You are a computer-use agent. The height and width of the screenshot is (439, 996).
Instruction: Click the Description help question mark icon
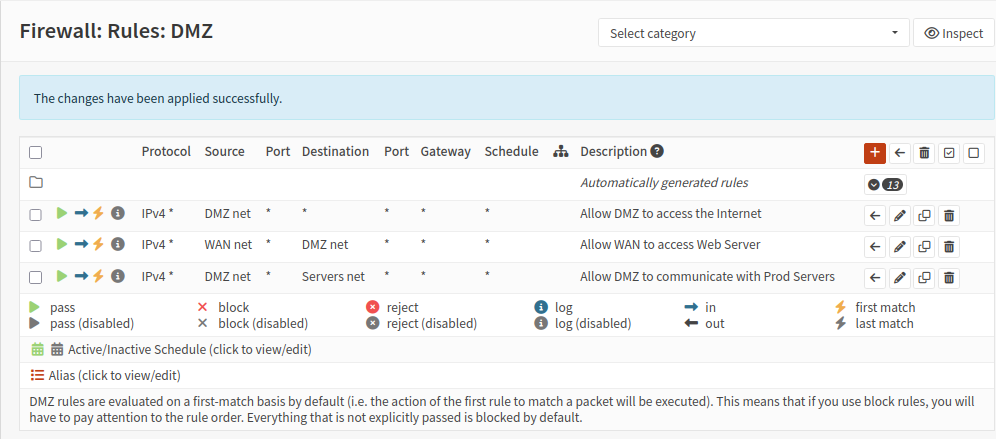coord(657,152)
